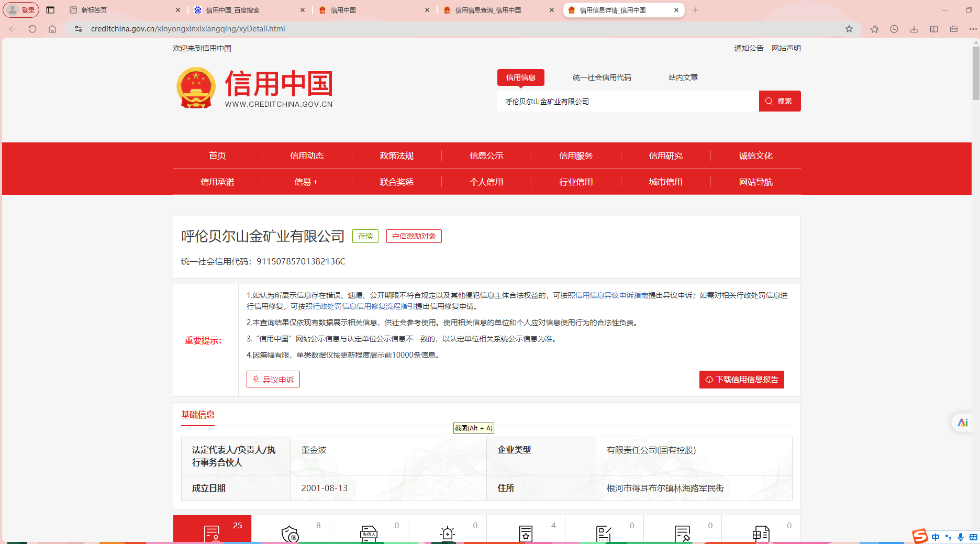Go back with browser back arrow
Image resolution: width=980 pixels, height=544 pixels.
12,29
